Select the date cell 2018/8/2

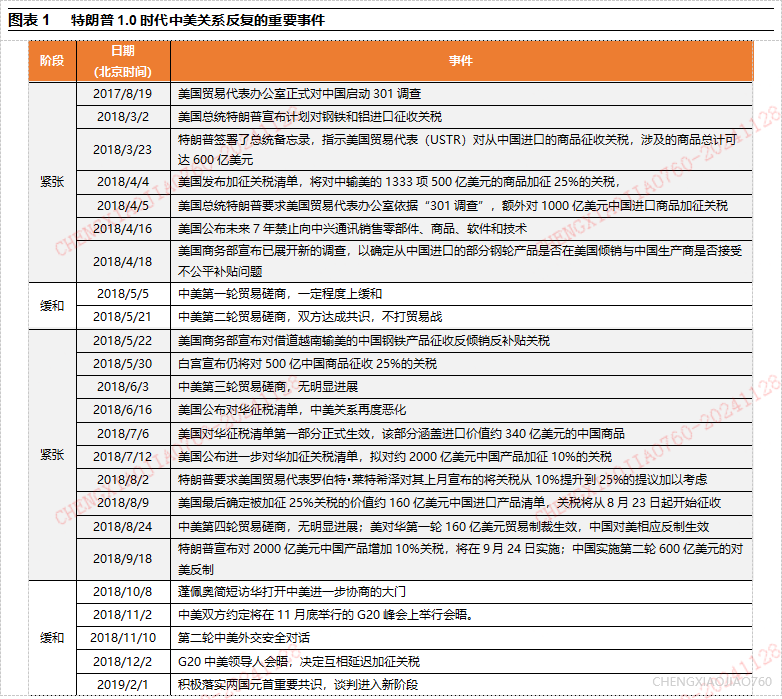click(123, 479)
